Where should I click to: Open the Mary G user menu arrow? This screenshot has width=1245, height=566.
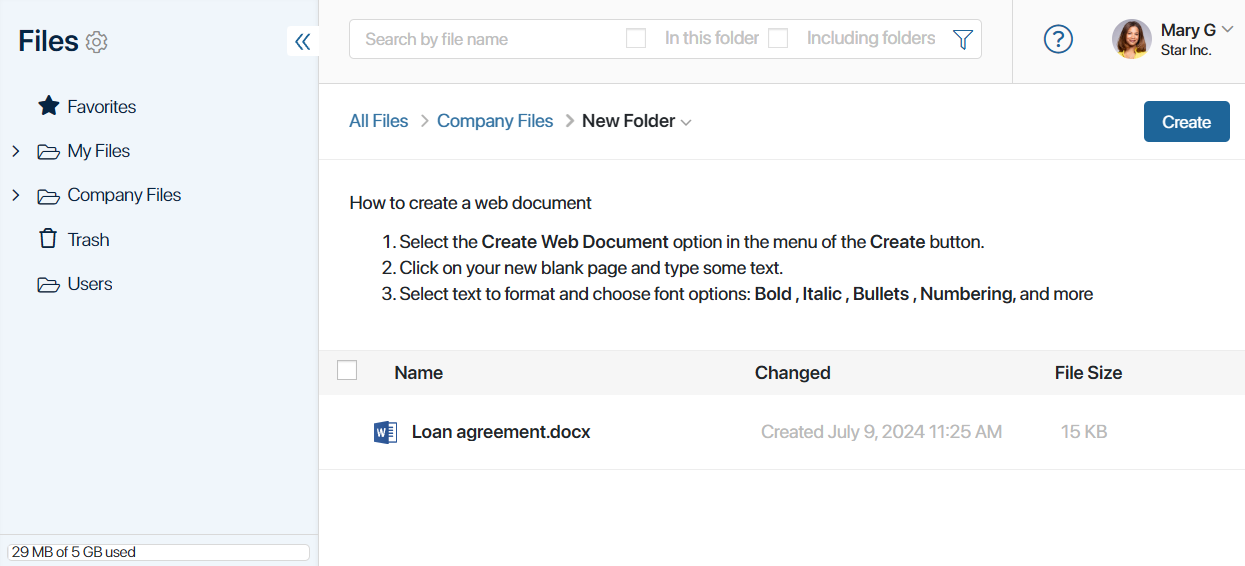pos(1228,30)
